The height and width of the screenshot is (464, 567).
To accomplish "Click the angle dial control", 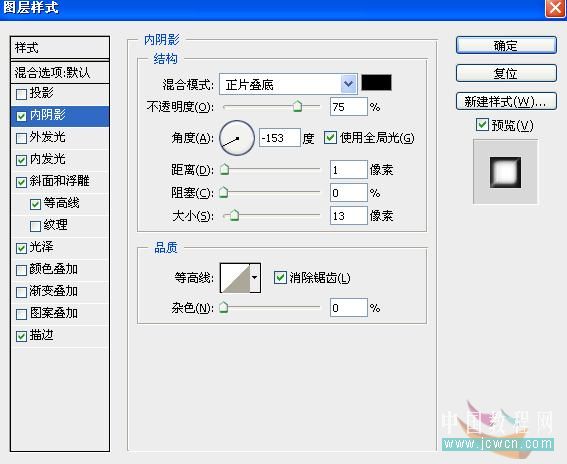I will (x=237, y=138).
